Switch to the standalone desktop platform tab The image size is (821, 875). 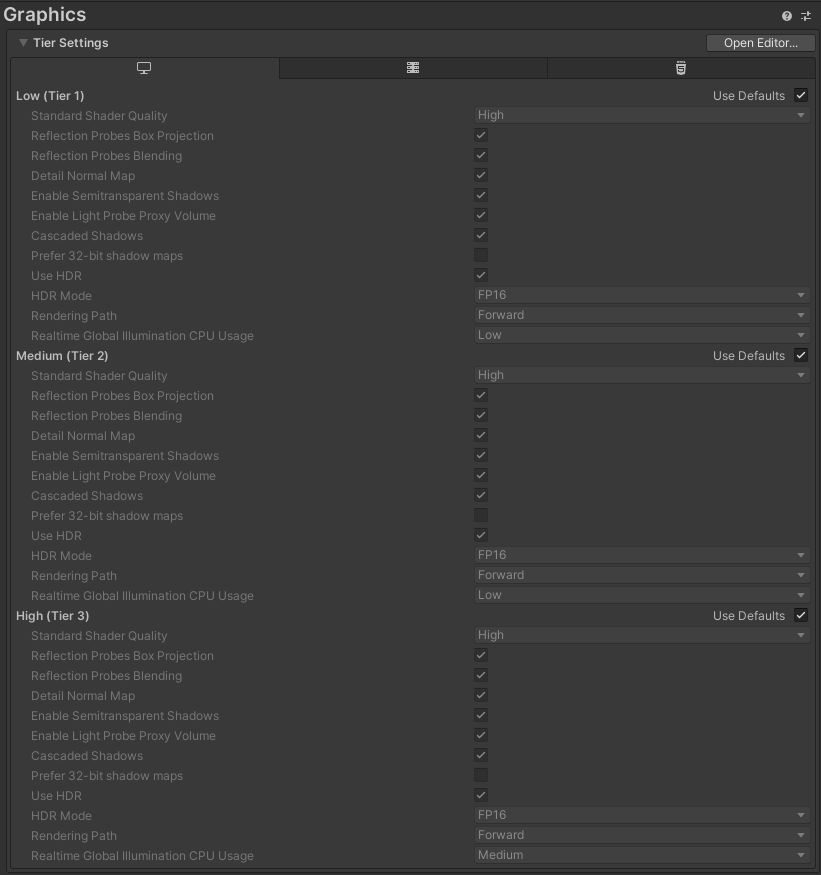pos(145,68)
